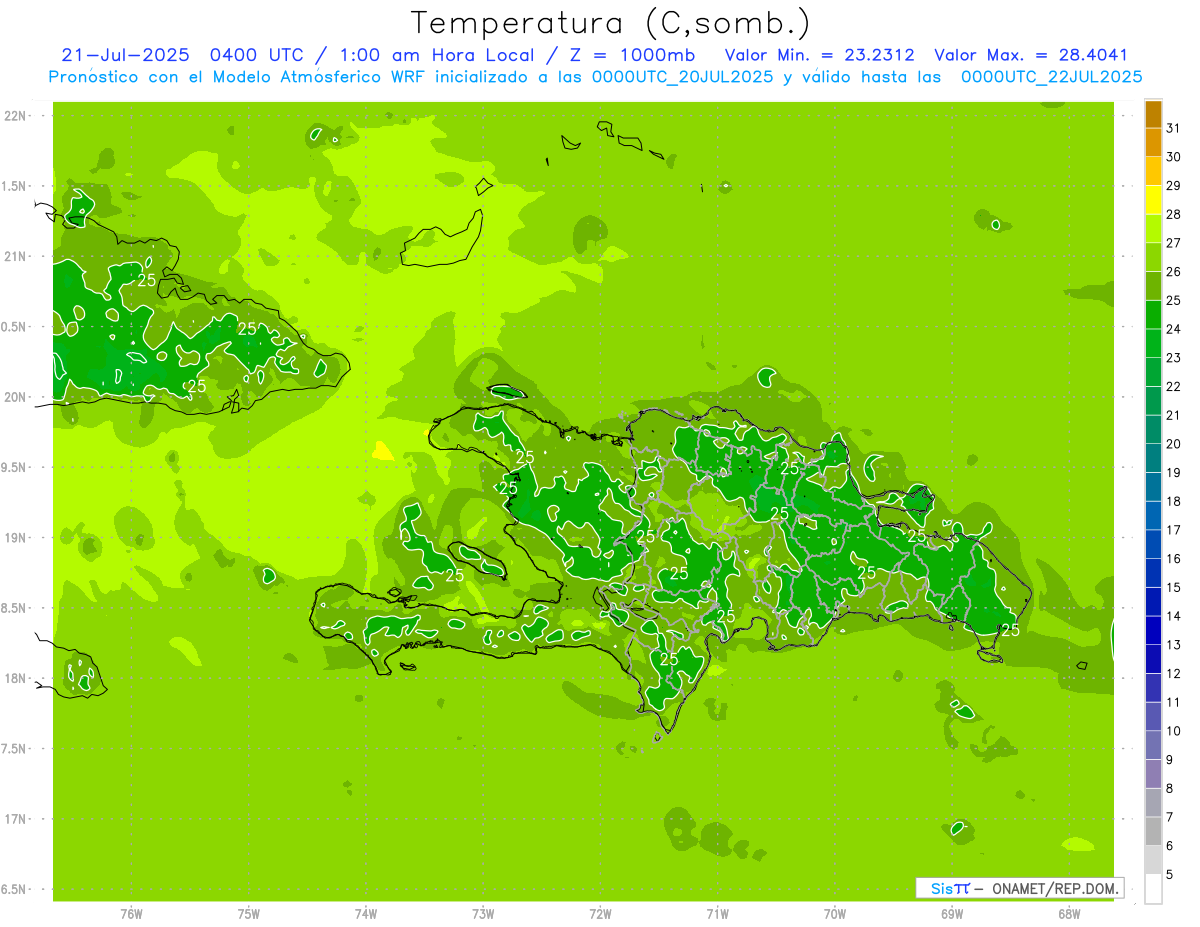Click the colorbar value 24
The image size is (1200, 927).
1174,329
